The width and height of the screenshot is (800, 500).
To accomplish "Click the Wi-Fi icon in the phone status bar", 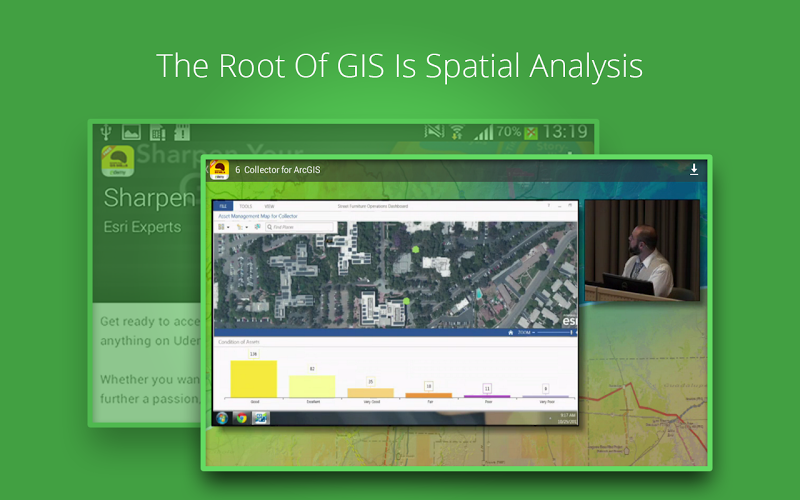I will coord(457,133).
